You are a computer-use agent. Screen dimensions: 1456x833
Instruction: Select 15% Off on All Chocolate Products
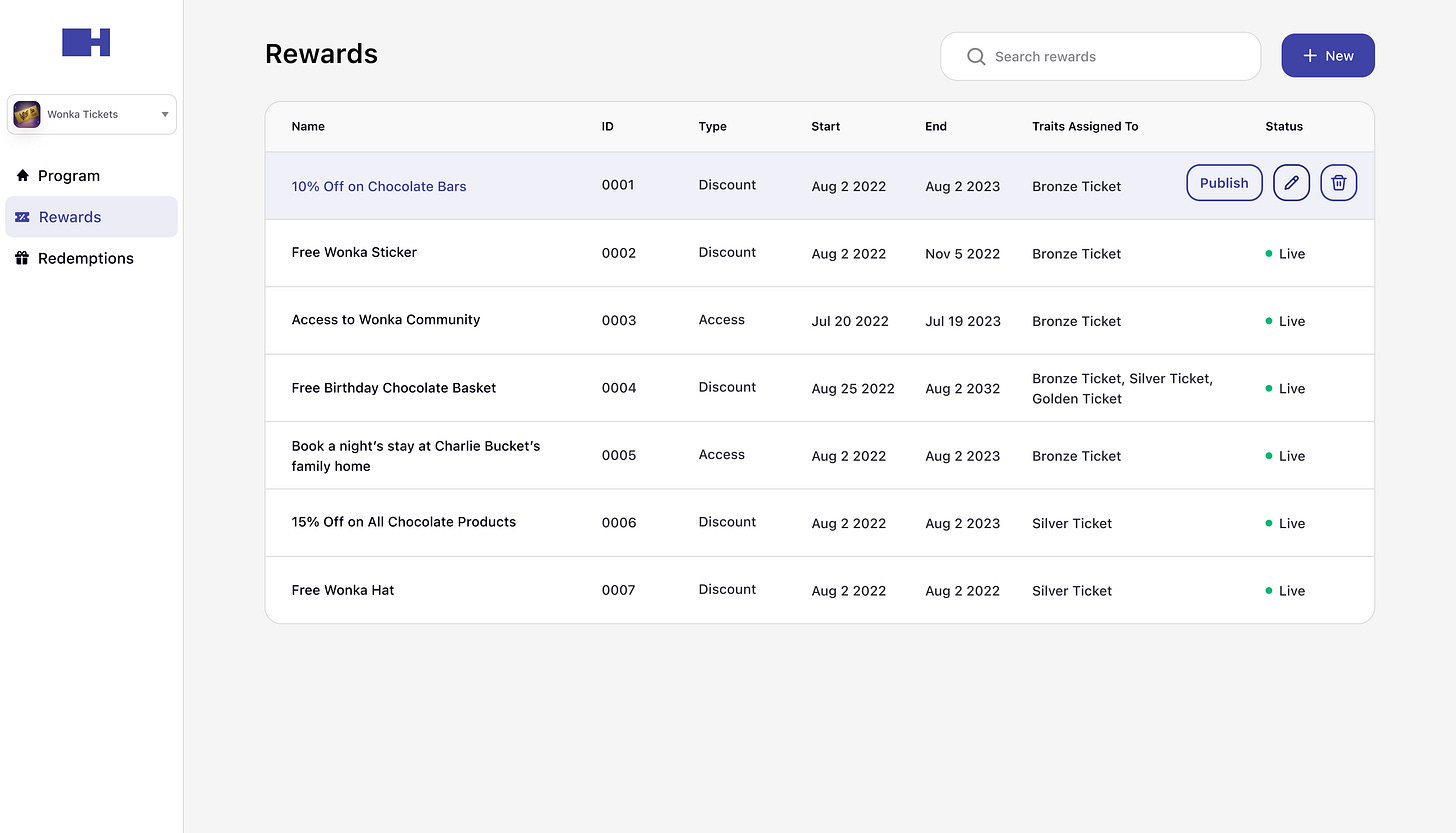404,522
